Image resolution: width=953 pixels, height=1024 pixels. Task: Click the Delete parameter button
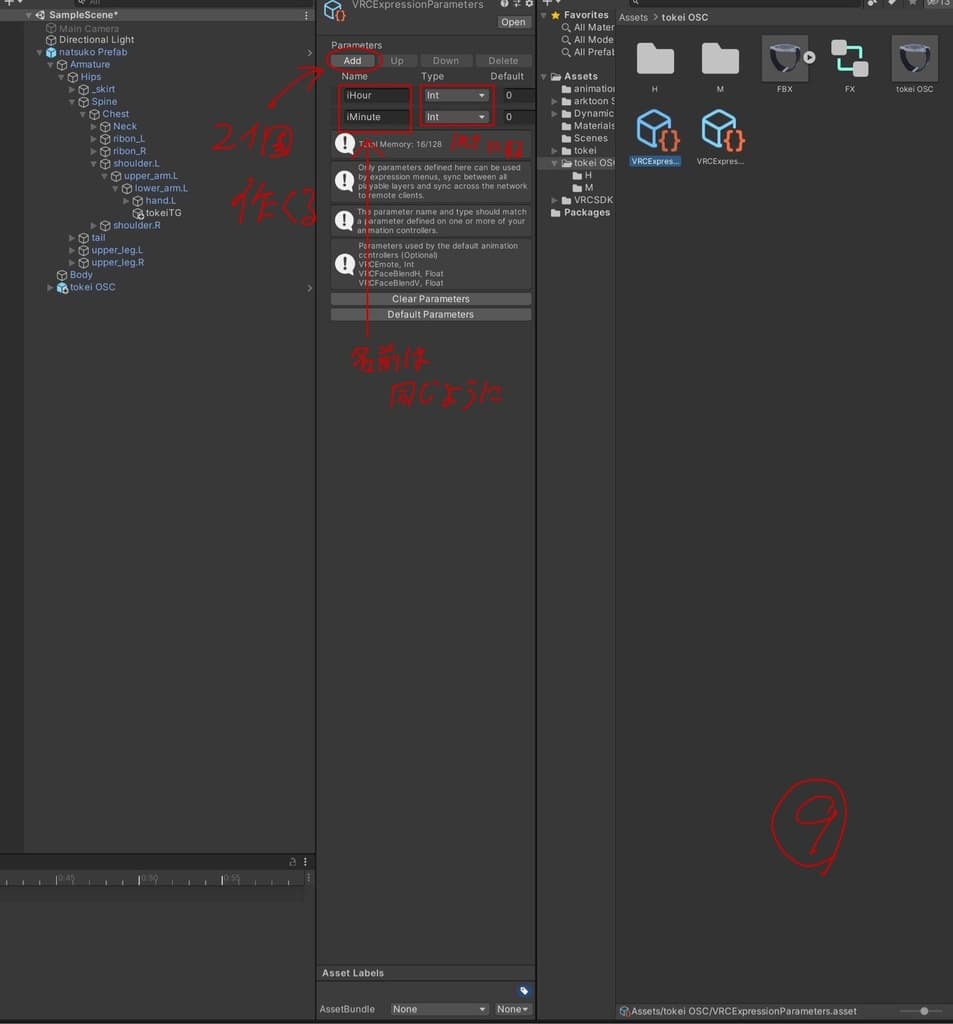503,61
